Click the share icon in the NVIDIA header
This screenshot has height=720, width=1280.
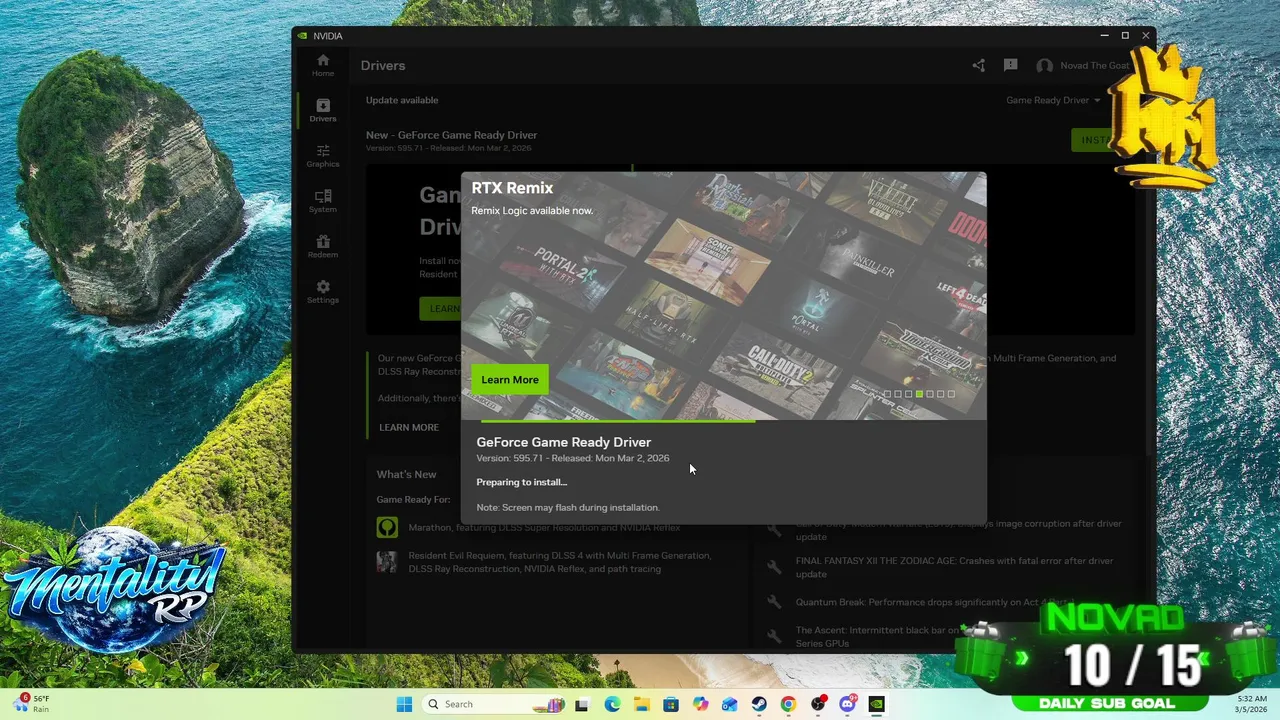click(x=978, y=66)
